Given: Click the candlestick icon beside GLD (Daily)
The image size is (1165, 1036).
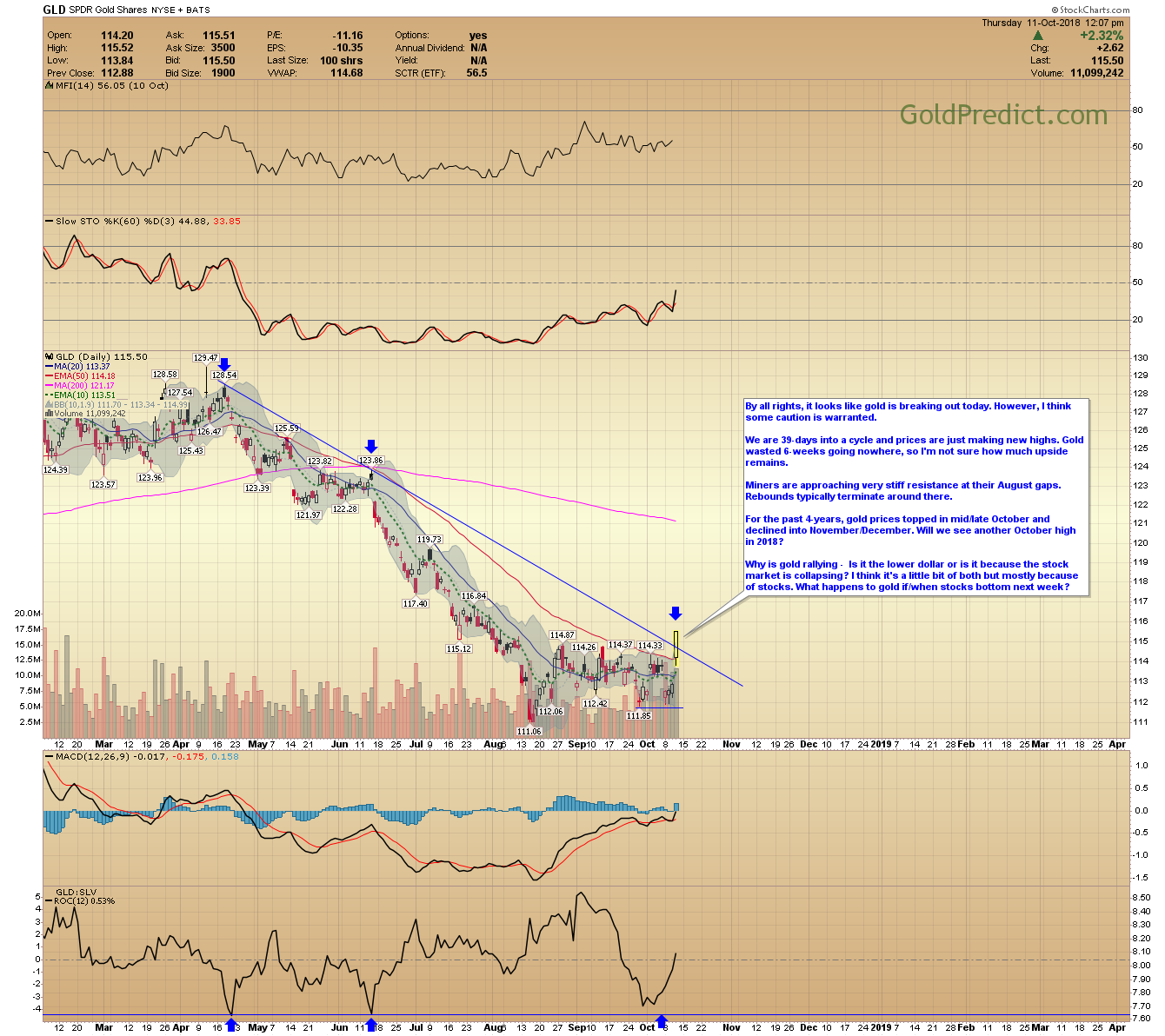Looking at the screenshot, I should [49, 357].
